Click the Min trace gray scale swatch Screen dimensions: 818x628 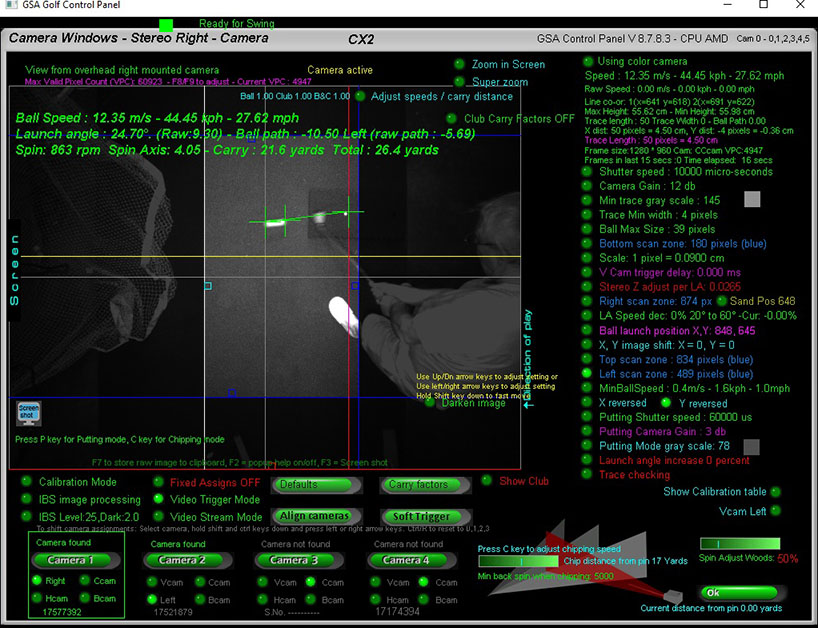[x=752, y=199]
